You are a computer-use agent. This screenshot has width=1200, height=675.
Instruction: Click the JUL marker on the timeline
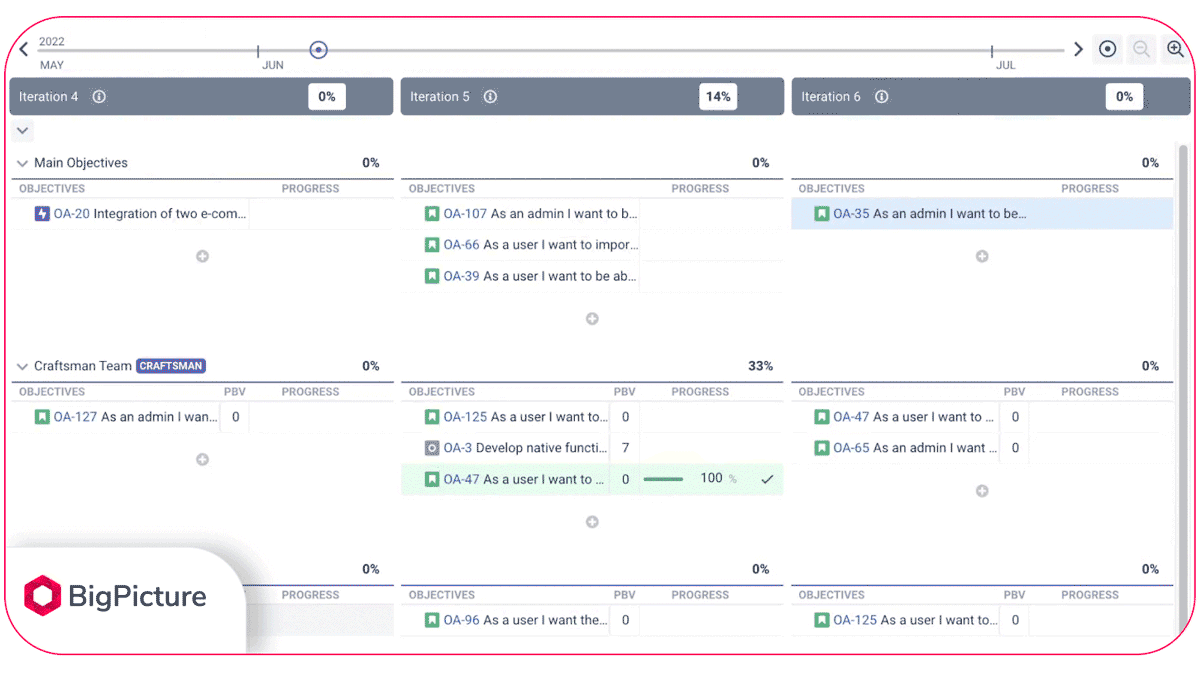[x=1005, y=65]
